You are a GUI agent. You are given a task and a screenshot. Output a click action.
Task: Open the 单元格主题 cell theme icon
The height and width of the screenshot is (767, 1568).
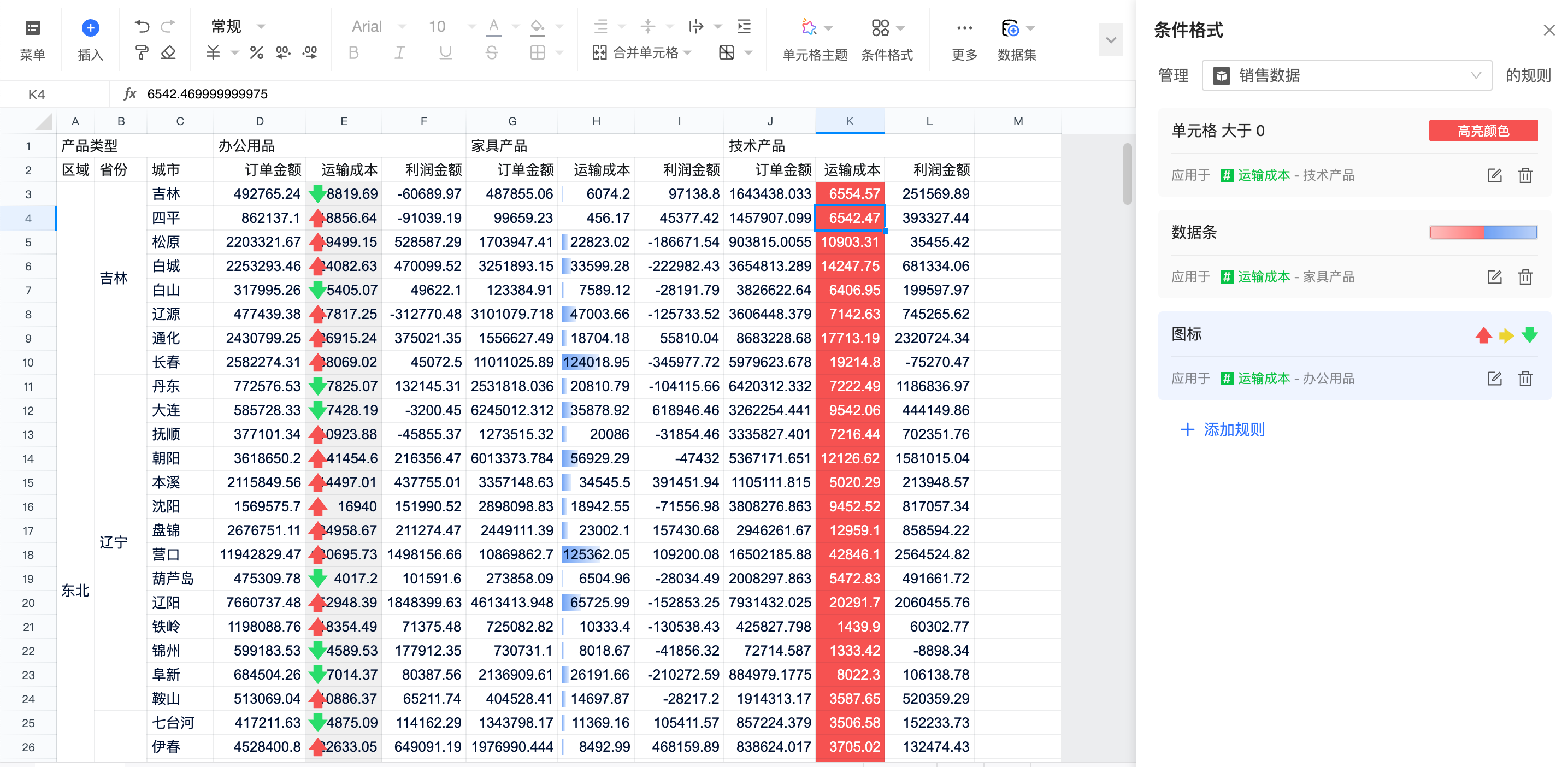(809, 27)
